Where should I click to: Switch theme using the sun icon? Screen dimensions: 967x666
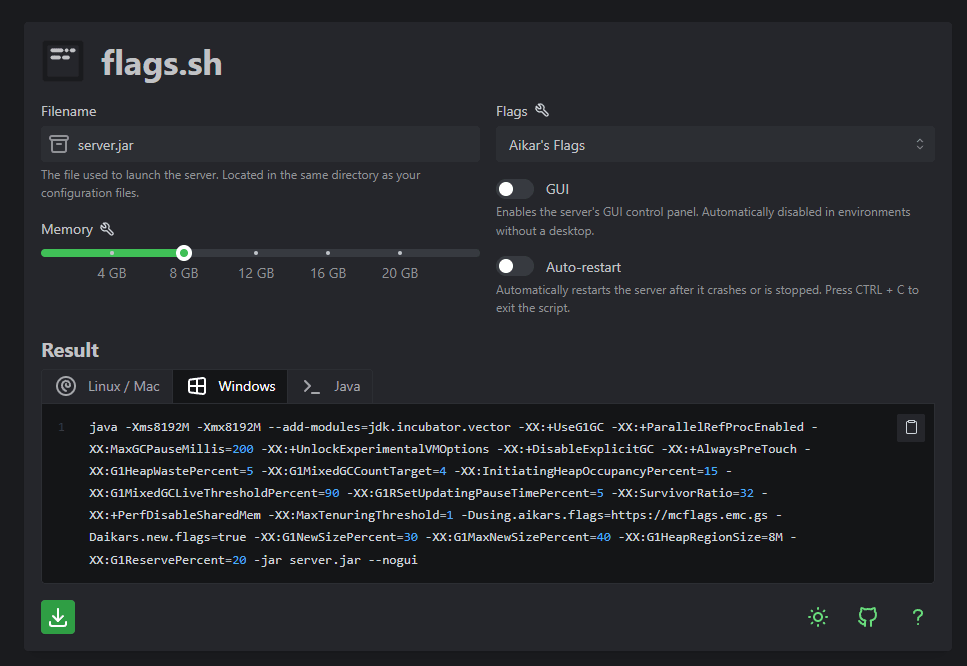pos(818,617)
